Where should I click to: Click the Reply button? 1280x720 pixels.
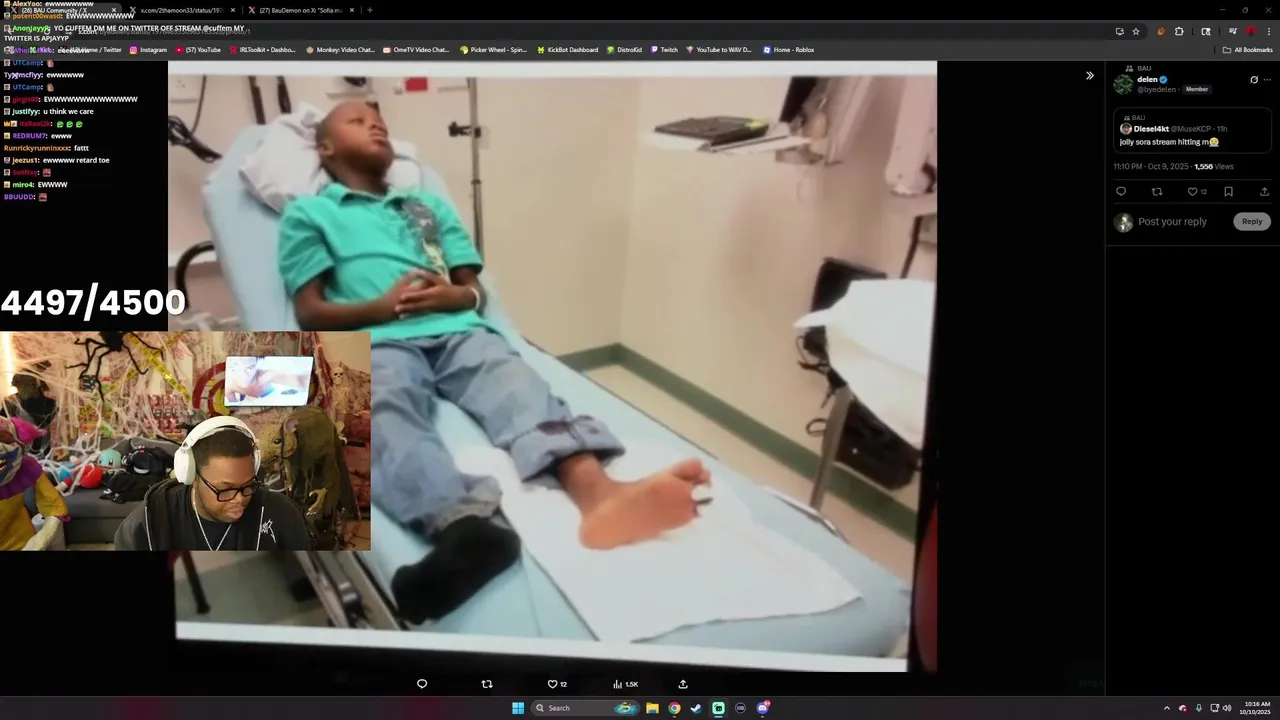pos(1252,222)
